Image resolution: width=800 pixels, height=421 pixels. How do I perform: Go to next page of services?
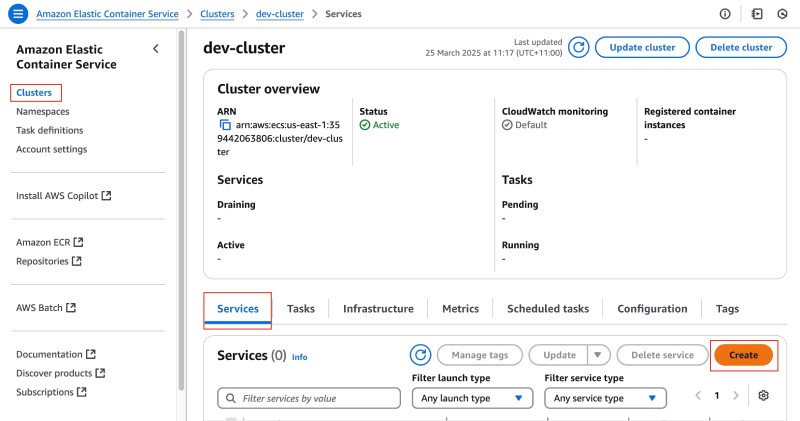coord(736,395)
